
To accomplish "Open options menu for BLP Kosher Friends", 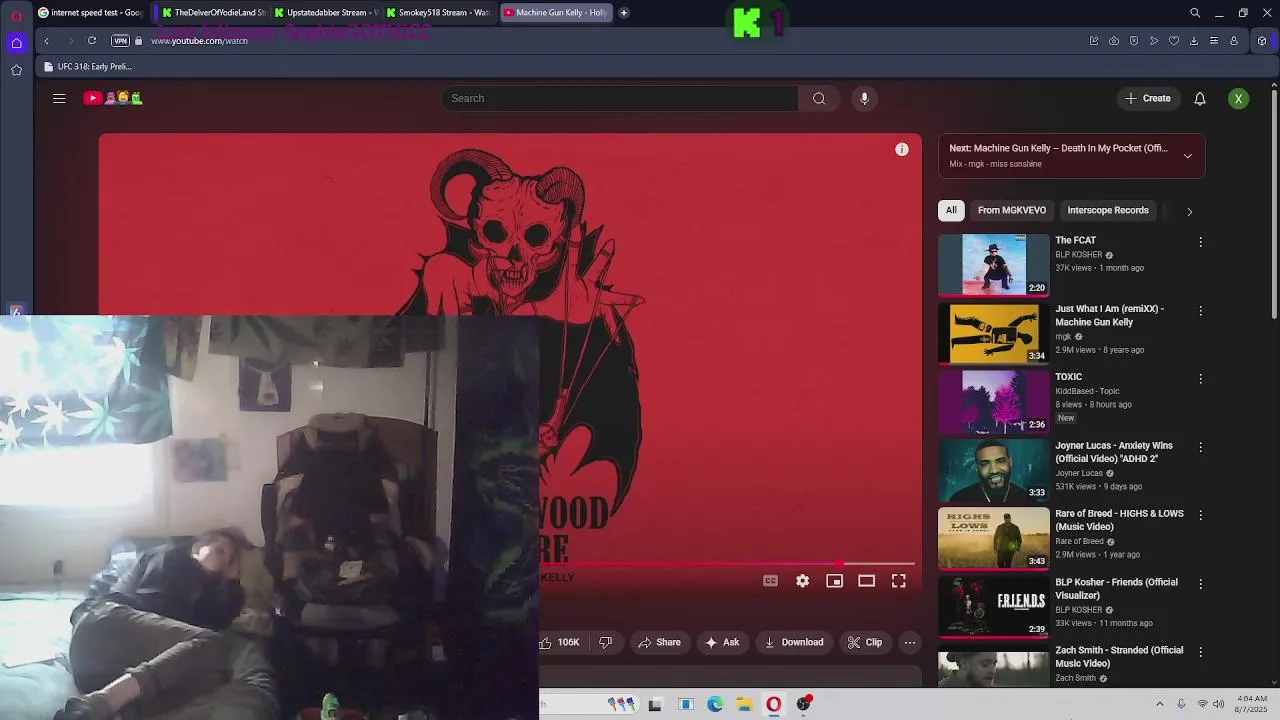I will [1200, 584].
